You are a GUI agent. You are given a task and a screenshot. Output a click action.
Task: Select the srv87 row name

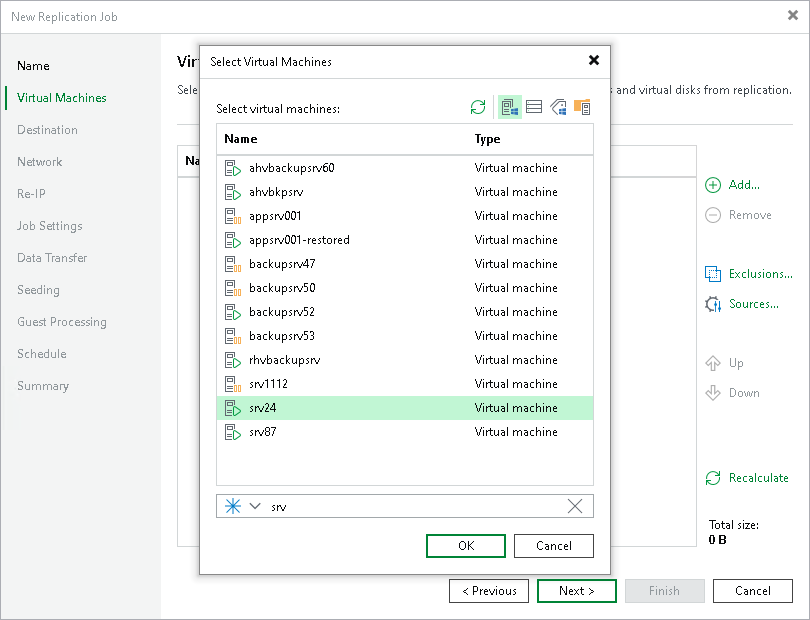click(x=262, y=432)
